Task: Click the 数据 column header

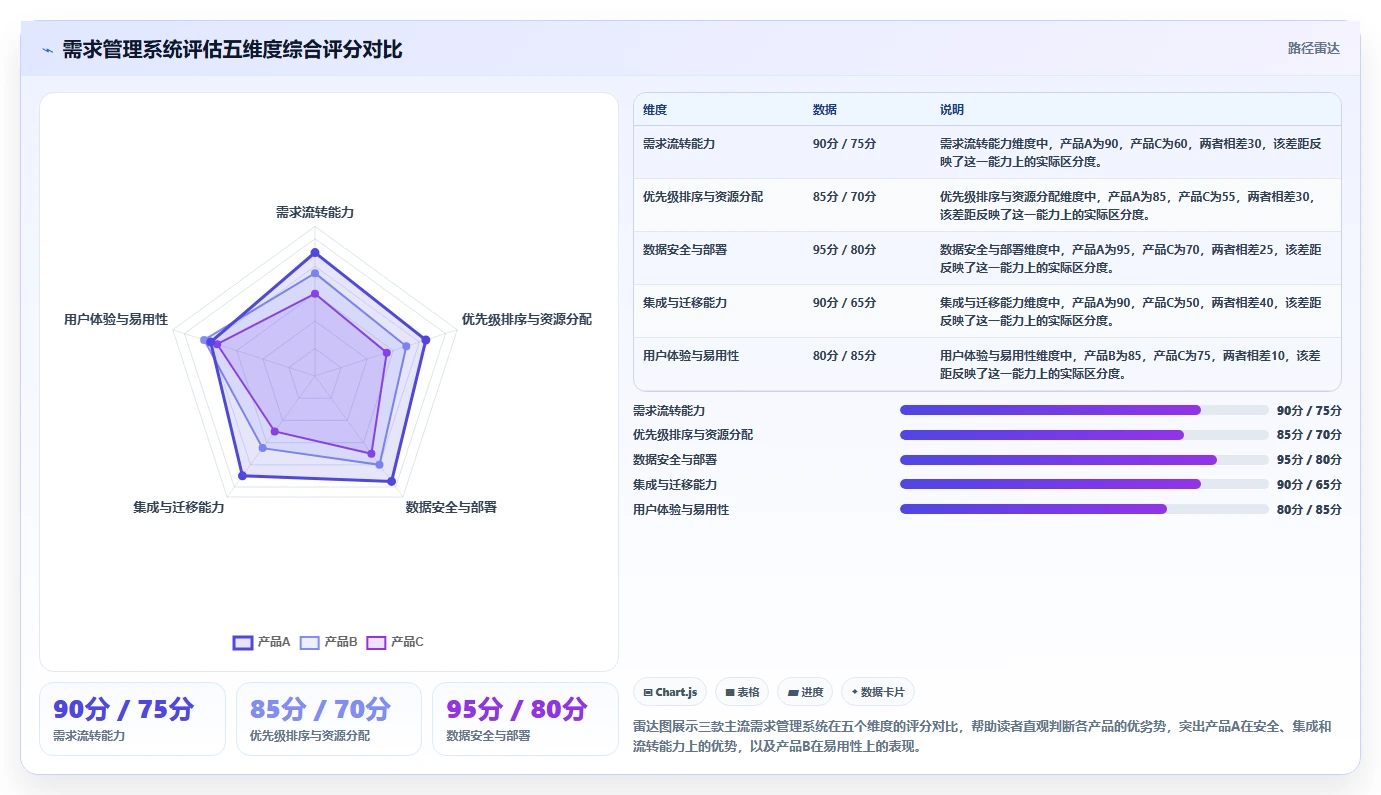Action: pos(825,110)
